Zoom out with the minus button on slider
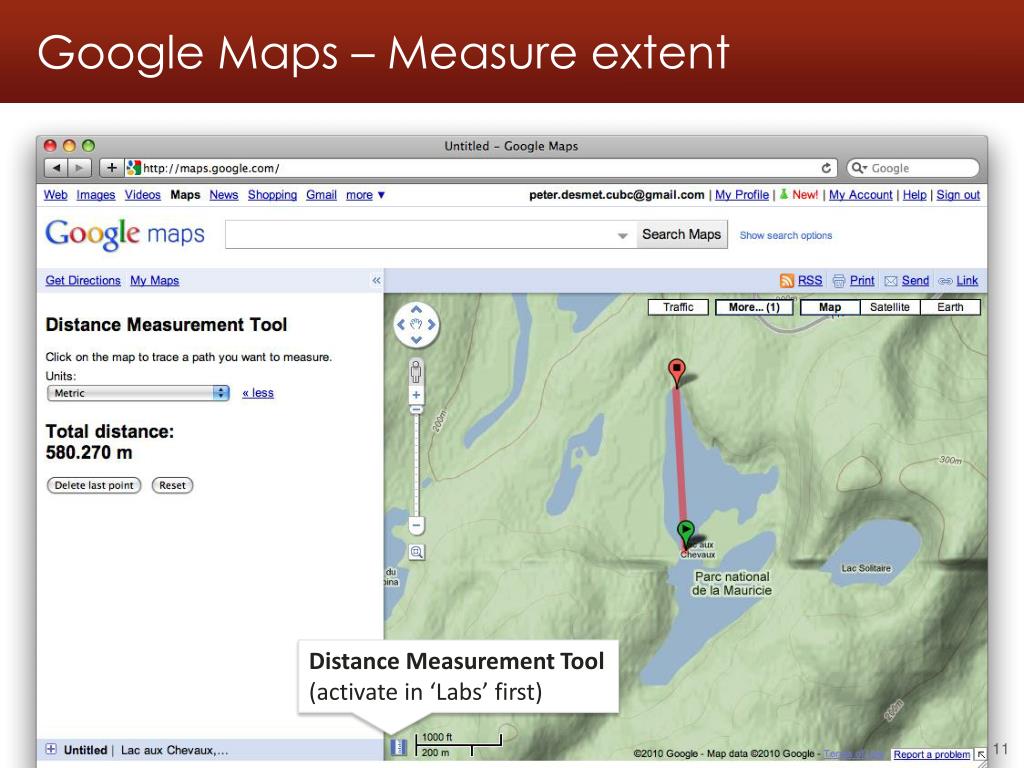The height and width of the screenshot is (768, 1024). pos(416,525)
